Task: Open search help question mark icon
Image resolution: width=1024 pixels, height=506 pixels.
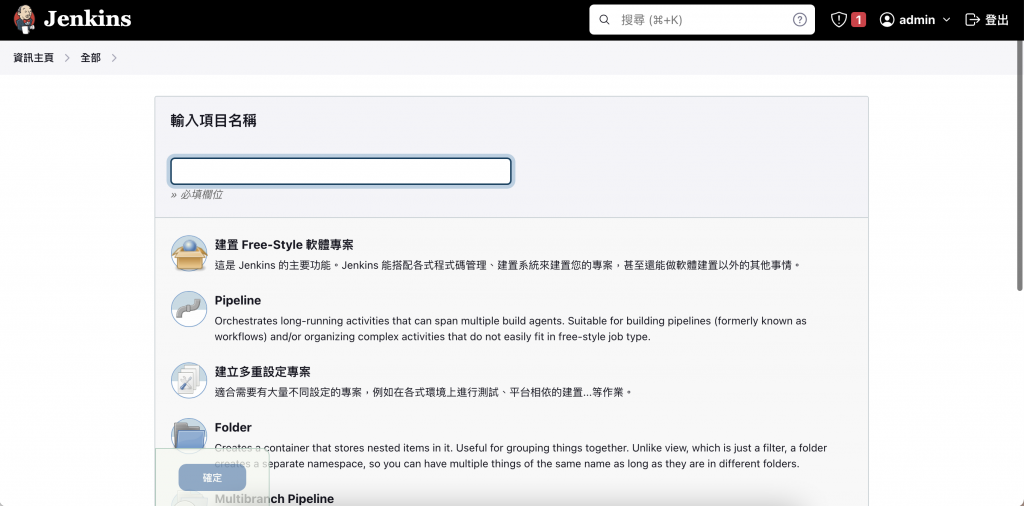Action: click(x=799, y=20)
